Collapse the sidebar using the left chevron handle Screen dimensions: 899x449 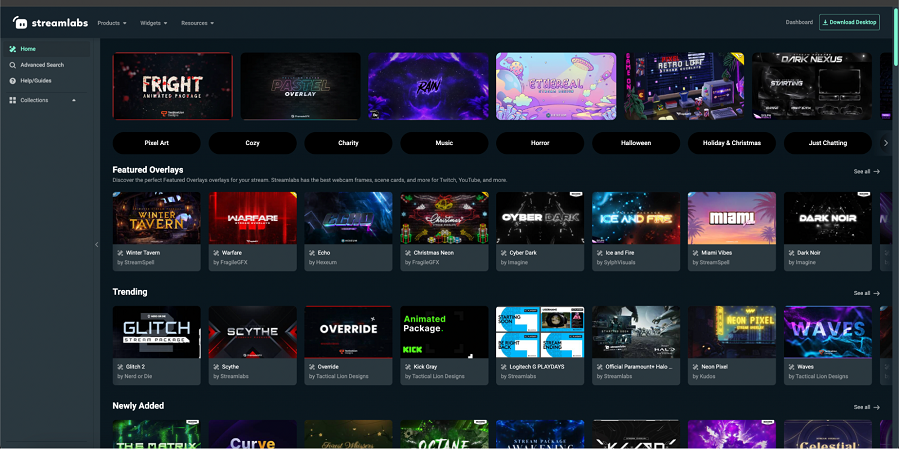point(97,244)
